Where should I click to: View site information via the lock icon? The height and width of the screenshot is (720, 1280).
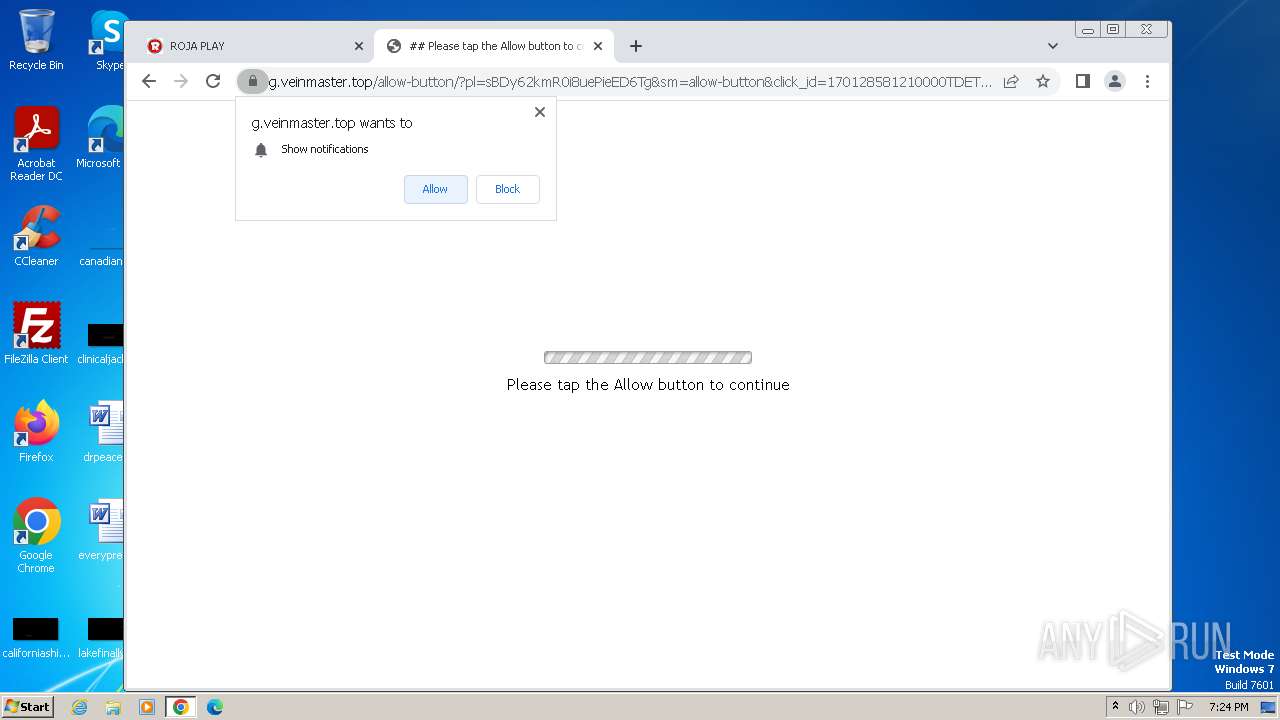coord(253,81)
